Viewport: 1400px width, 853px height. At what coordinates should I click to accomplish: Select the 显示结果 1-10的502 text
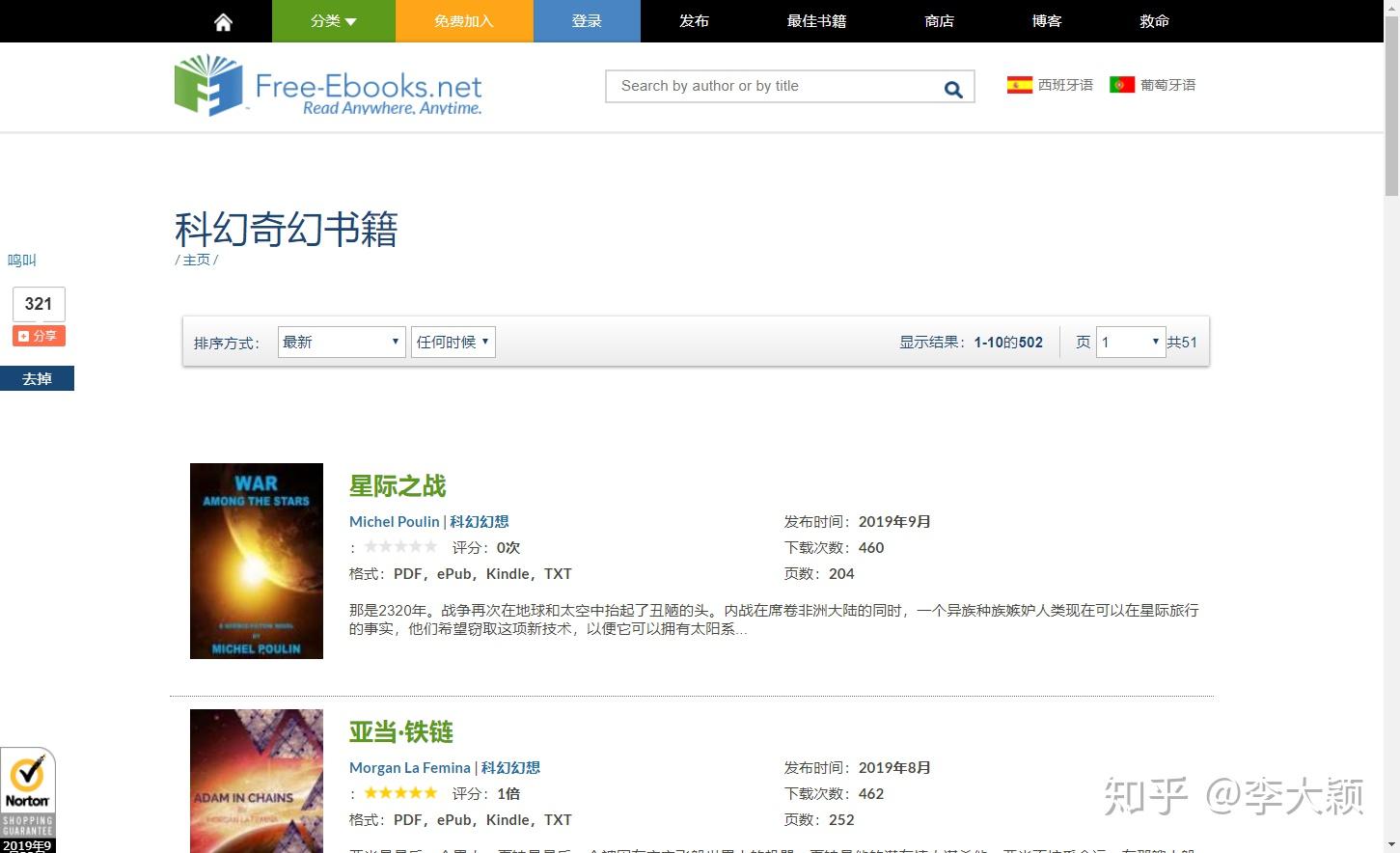click(971, 343)
